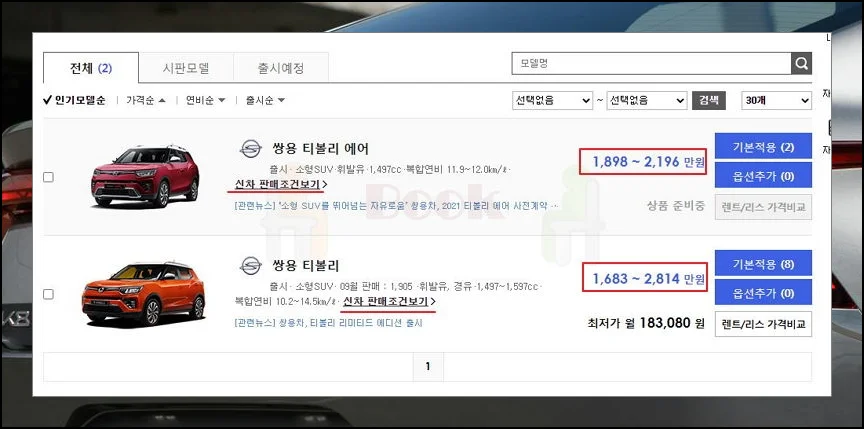The image size is (864, 429).
Task: Open 신차 판매조건보기 for 쌍용 티볼리
Action: [389, 301]
